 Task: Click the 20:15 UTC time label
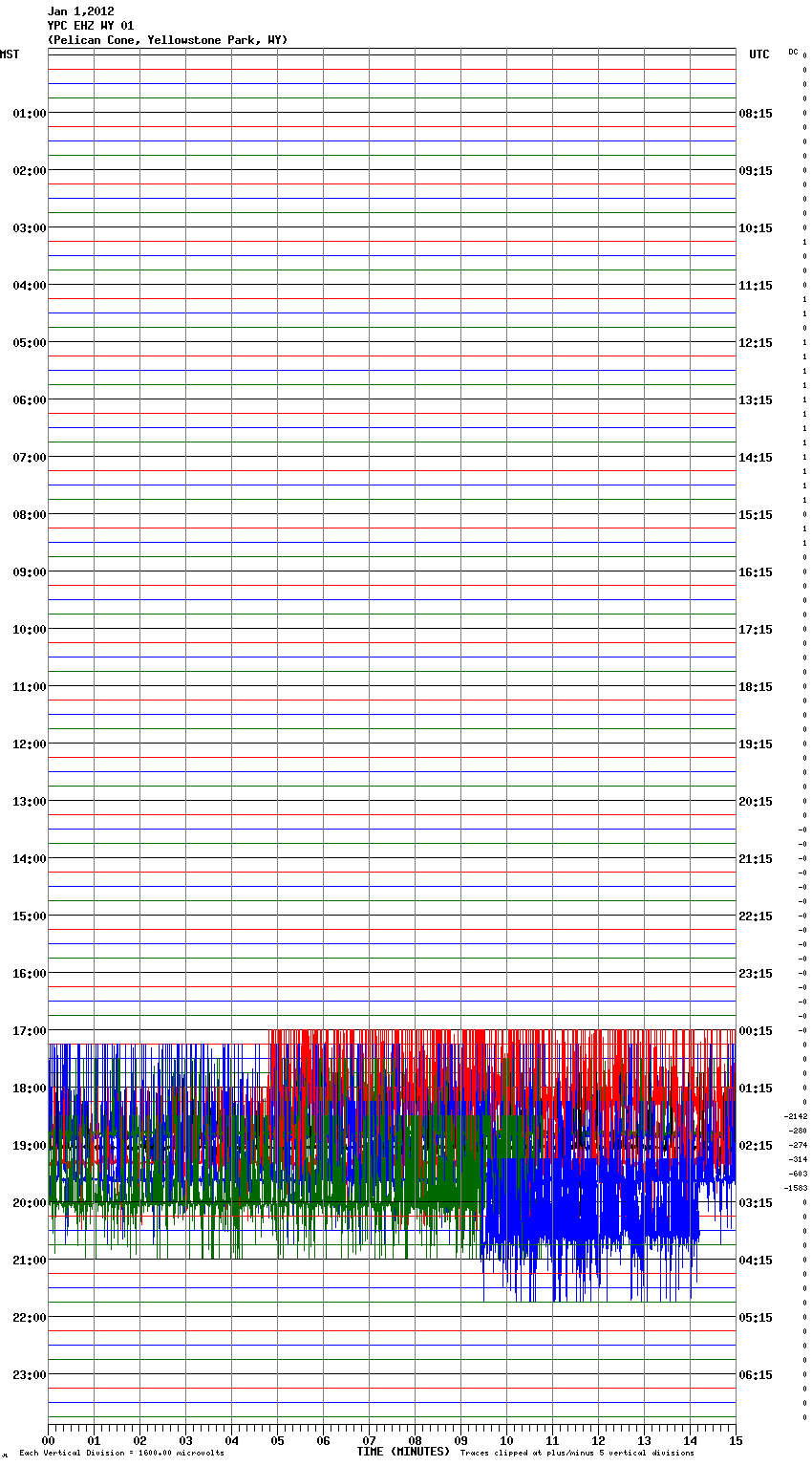point(756,802)
